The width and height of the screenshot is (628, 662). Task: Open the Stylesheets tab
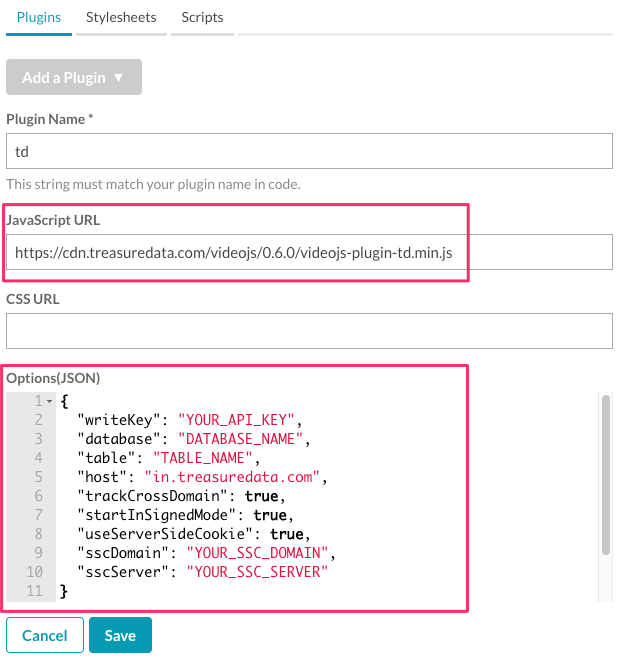click(121, 17)
